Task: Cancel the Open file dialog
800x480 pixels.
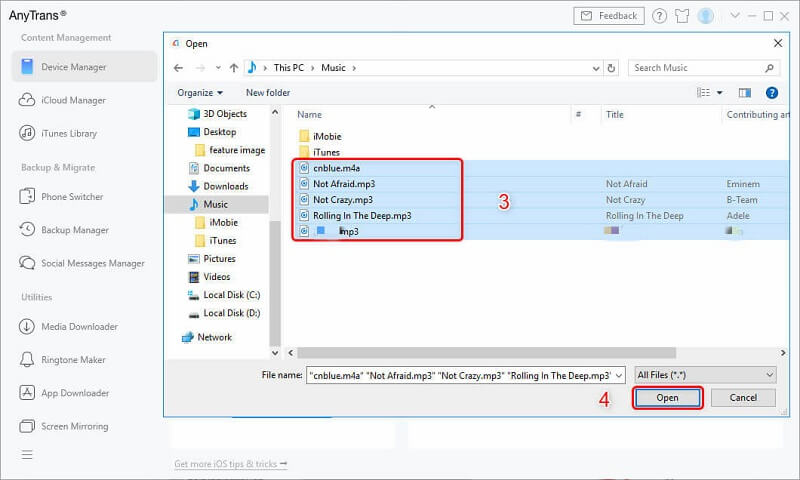Action: (x=743, y=398)
